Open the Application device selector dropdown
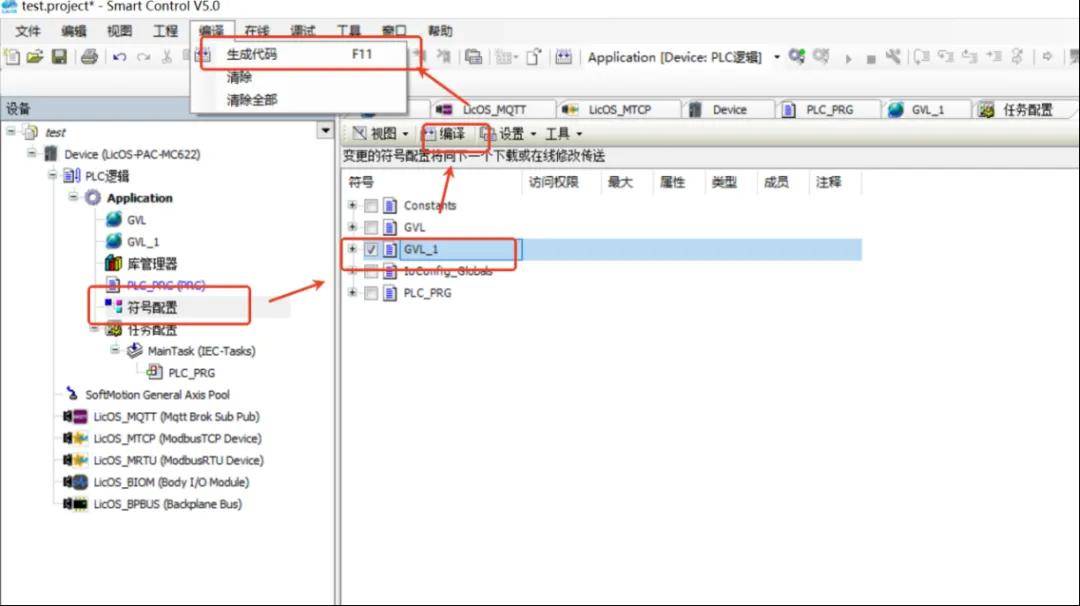The width and height of the screenshot is (1080, 606). pyautogui.click(x=777, y=57)
